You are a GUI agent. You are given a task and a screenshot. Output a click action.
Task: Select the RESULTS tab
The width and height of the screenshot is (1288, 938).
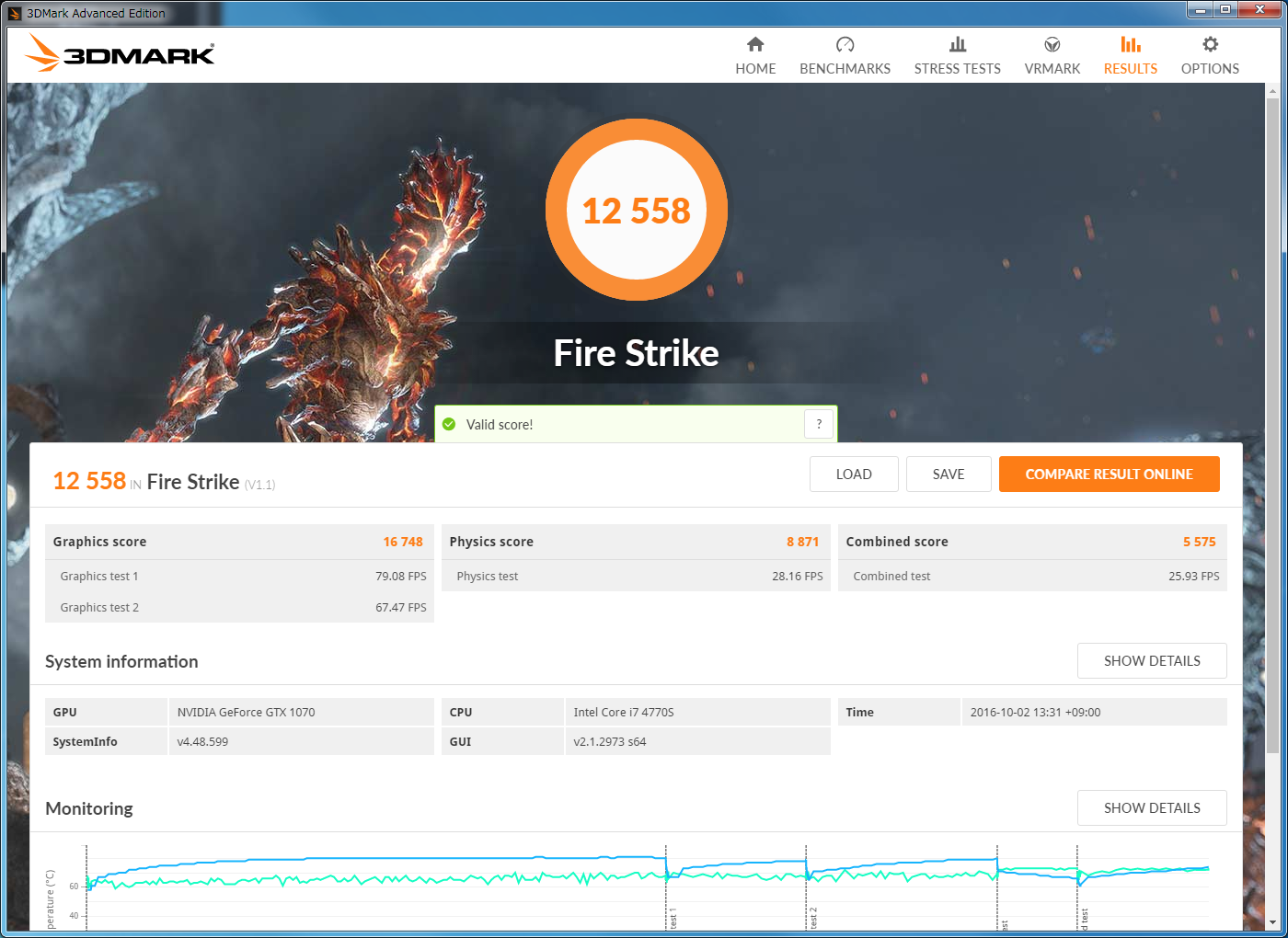[1131, 55]
